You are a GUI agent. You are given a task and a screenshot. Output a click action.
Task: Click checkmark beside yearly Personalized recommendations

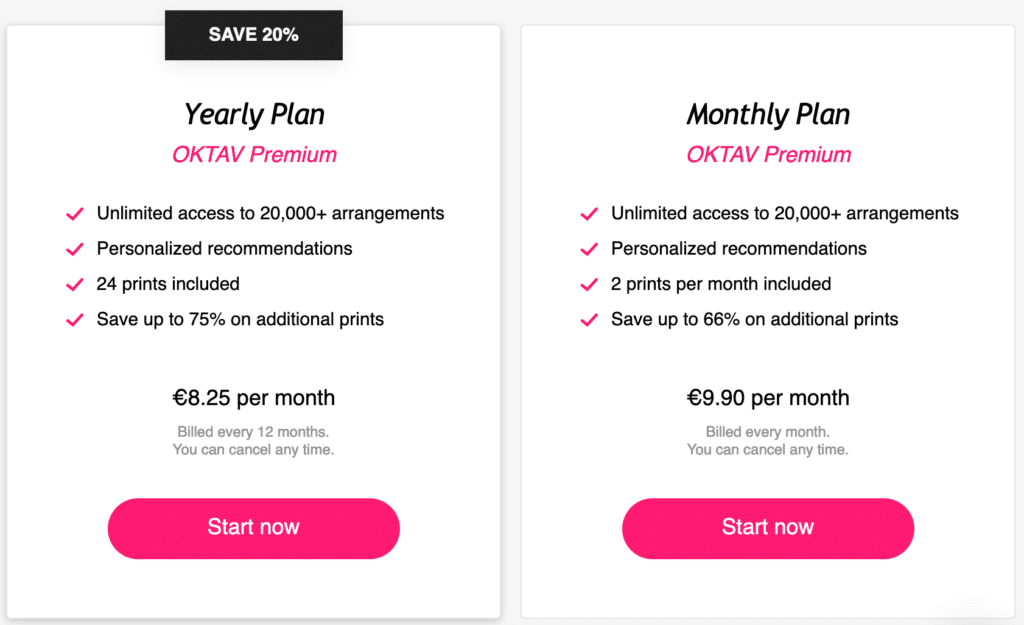coord(74,249)
